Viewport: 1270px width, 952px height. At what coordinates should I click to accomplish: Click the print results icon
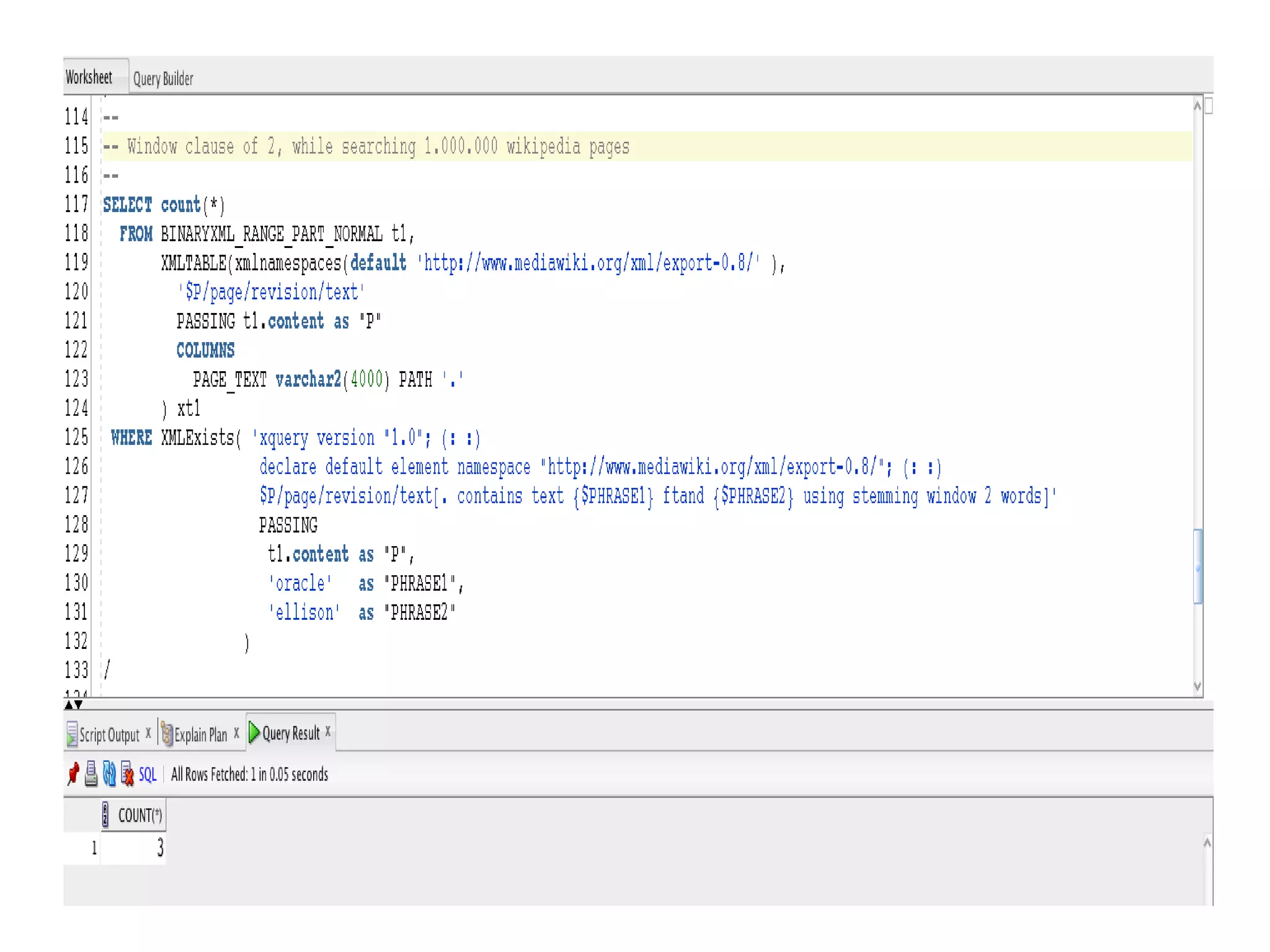tap(91, 773)
